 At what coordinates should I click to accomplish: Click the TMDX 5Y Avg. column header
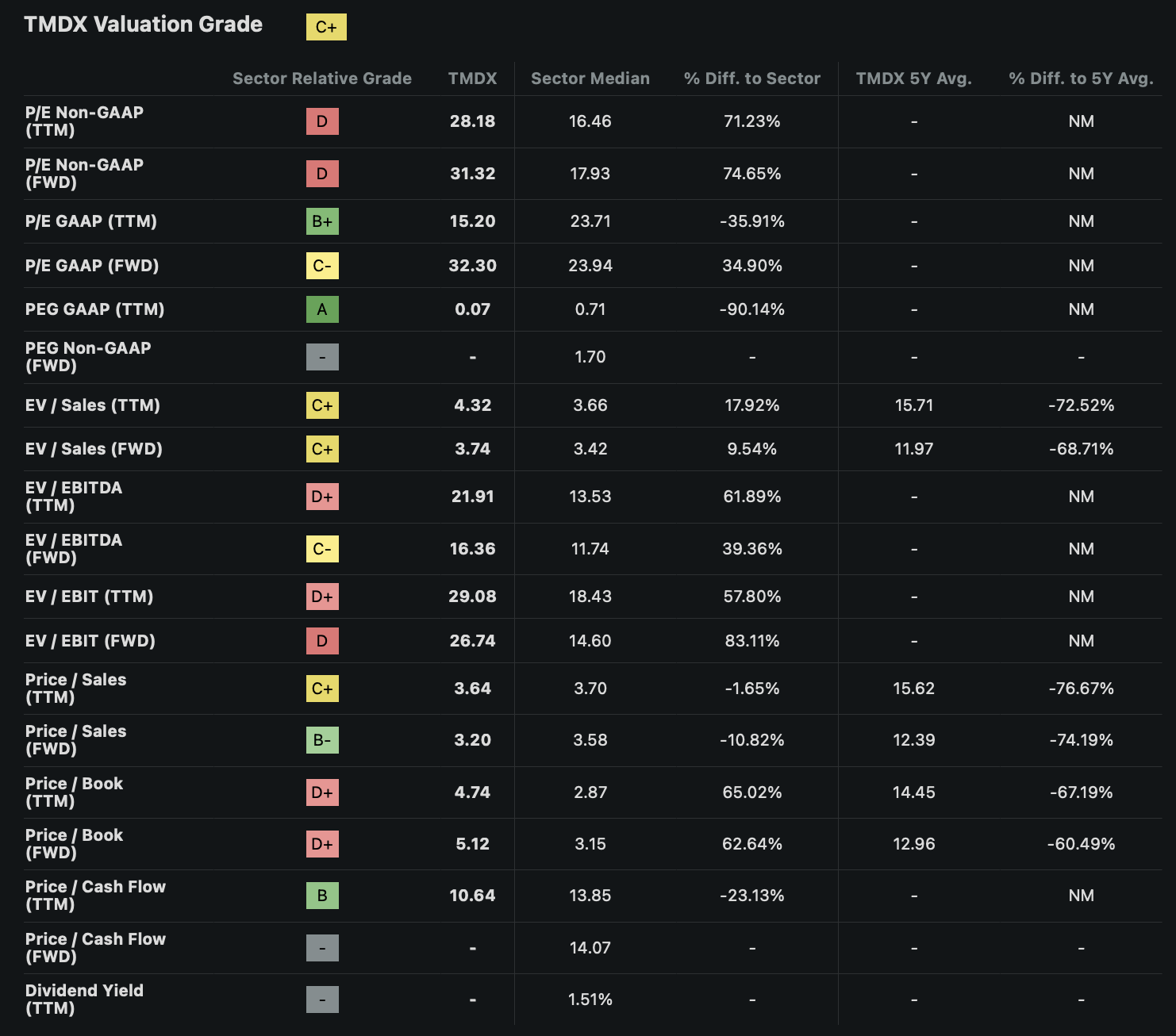914,79
